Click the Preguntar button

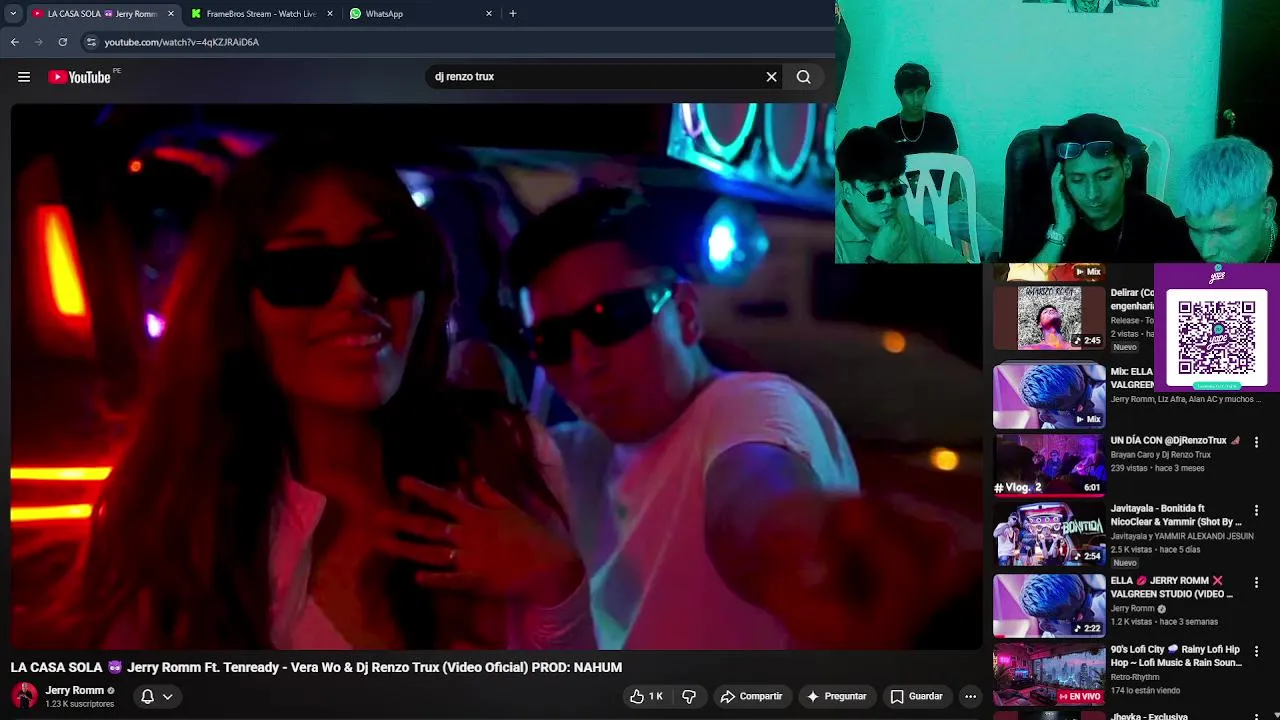pos(837,696)
